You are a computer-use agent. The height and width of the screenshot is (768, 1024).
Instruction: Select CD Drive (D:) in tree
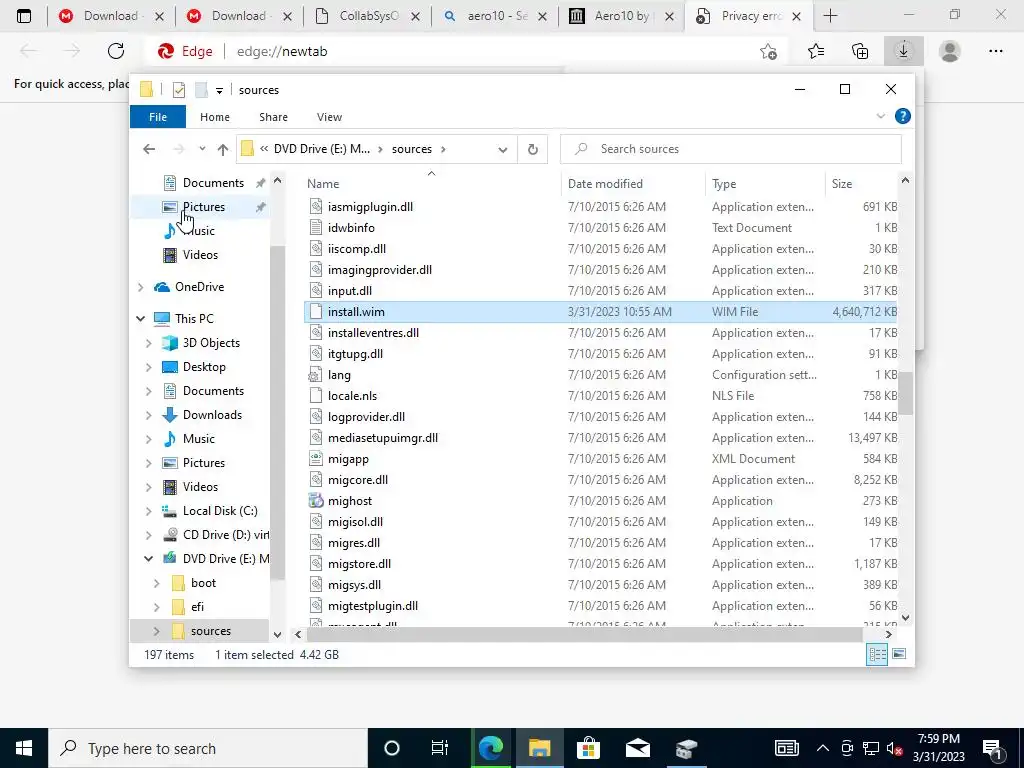(225, 535)
